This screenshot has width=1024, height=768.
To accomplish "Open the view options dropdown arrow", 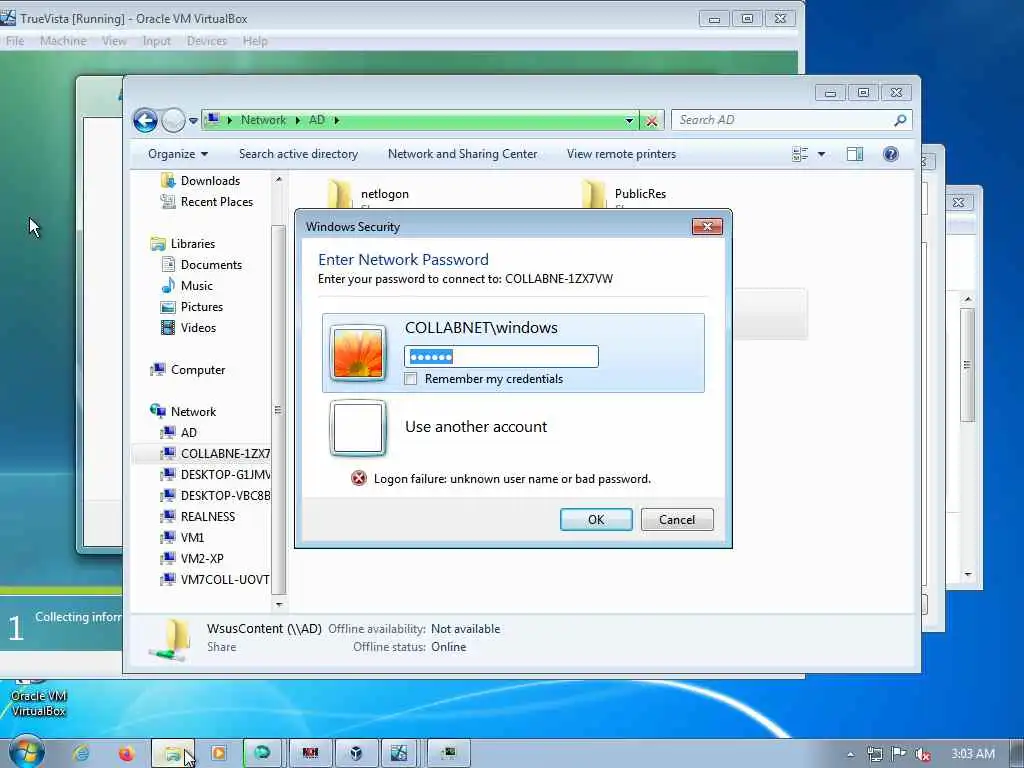I will tap(822, 154).
